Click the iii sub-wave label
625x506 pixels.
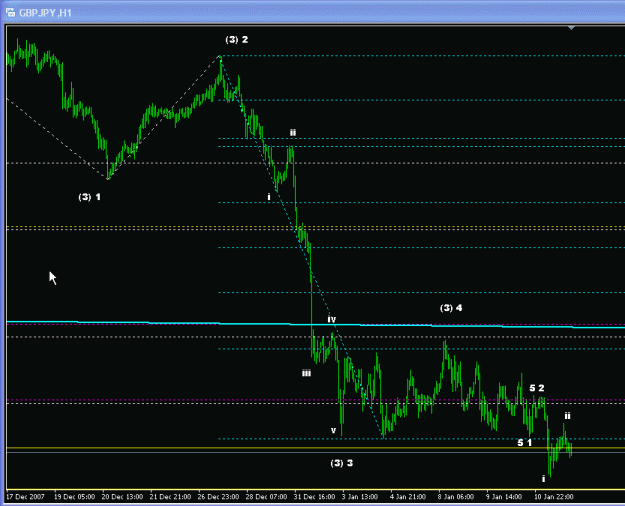(306, 373)
